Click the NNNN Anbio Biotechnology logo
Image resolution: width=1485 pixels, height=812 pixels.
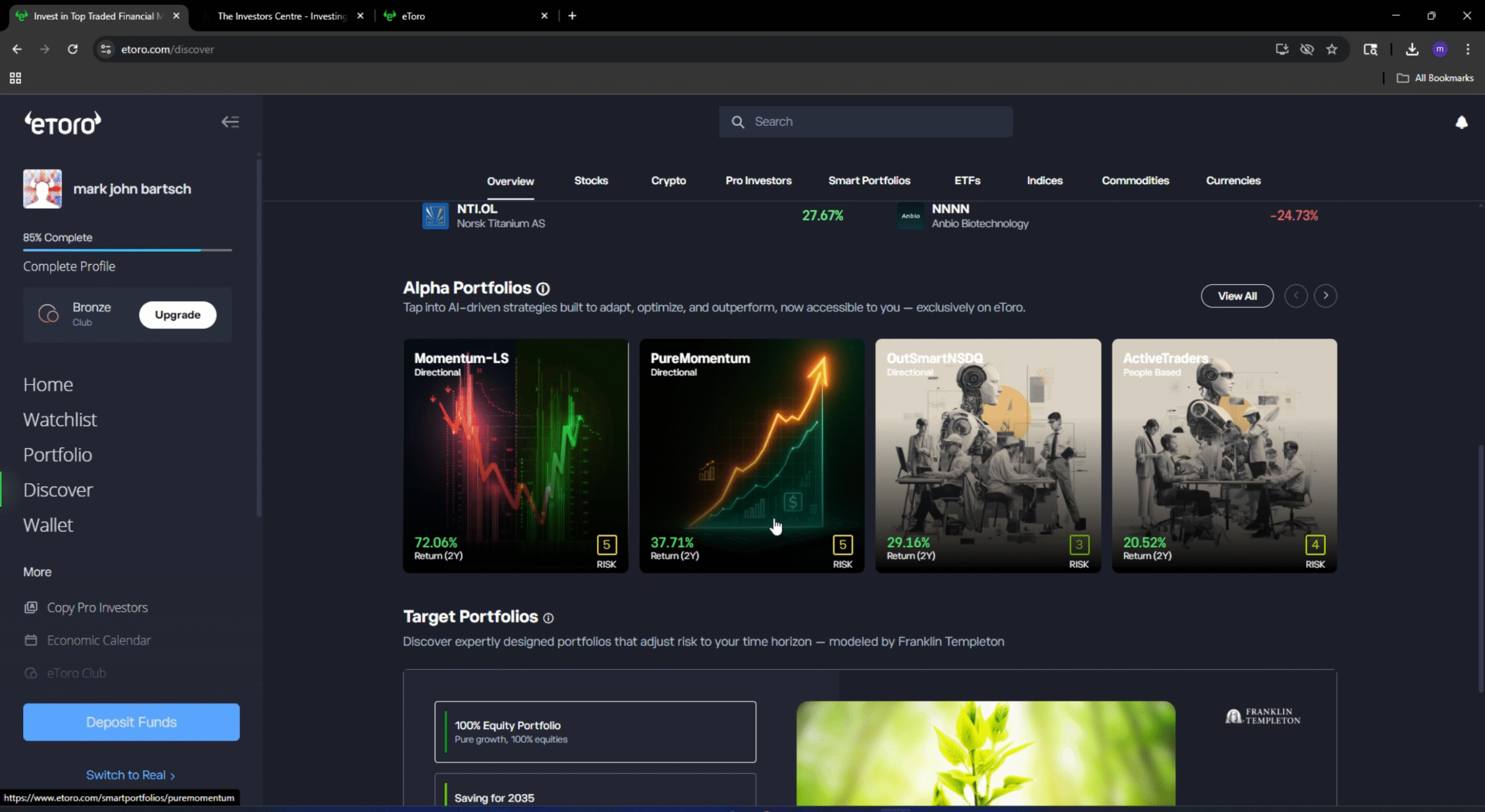(x=910, y=216)
